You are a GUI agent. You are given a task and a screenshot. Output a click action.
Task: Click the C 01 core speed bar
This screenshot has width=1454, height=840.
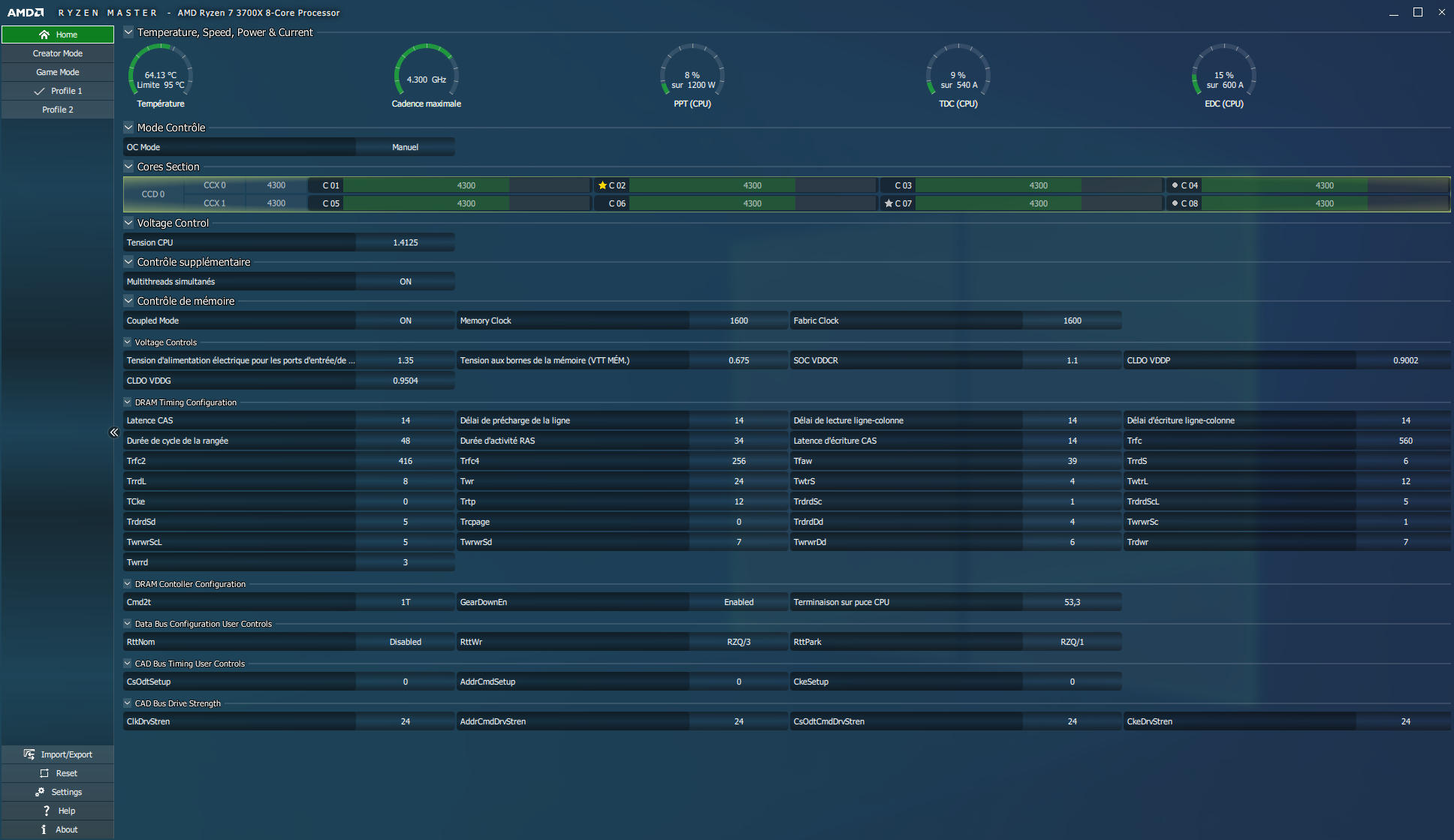[466, 185]
